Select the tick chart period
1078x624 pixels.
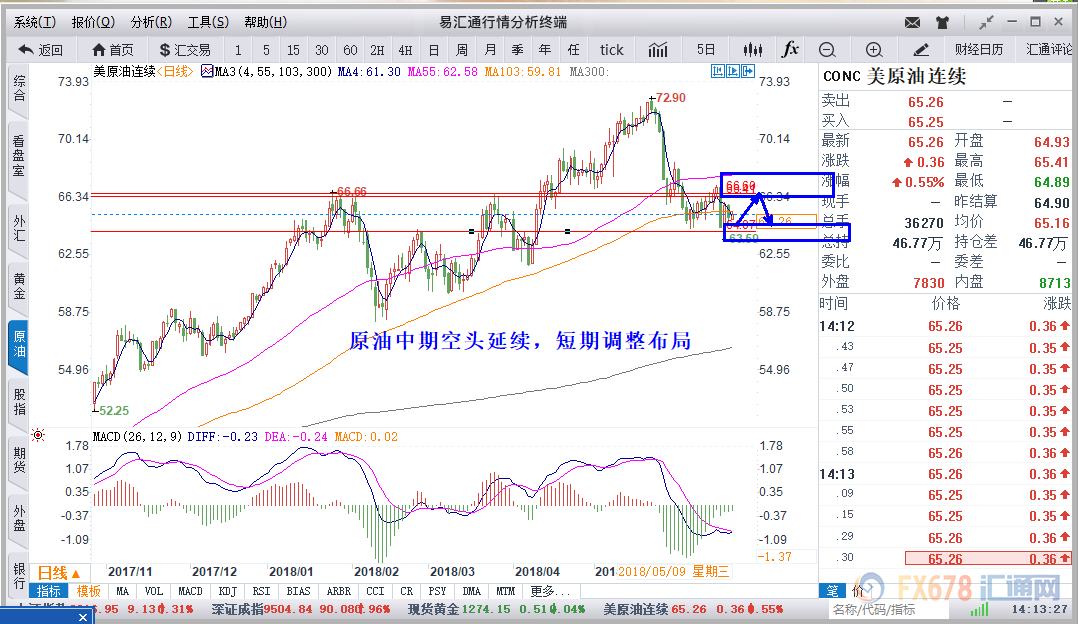pos(611,50)
